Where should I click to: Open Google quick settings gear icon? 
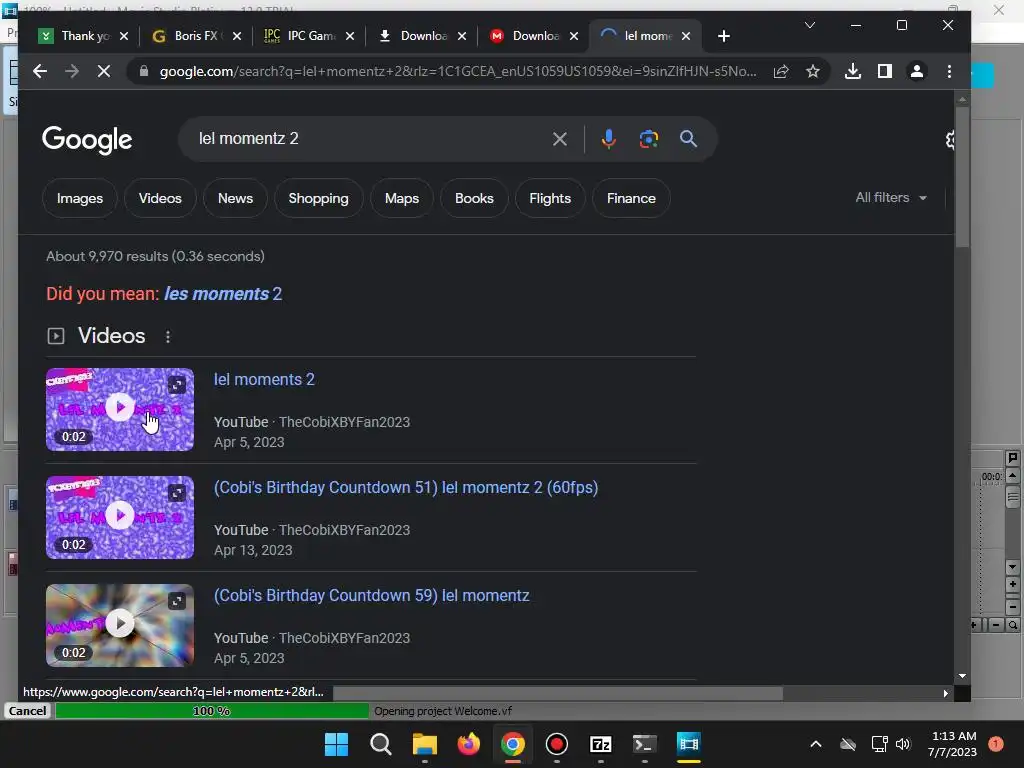tap(951, 139)
